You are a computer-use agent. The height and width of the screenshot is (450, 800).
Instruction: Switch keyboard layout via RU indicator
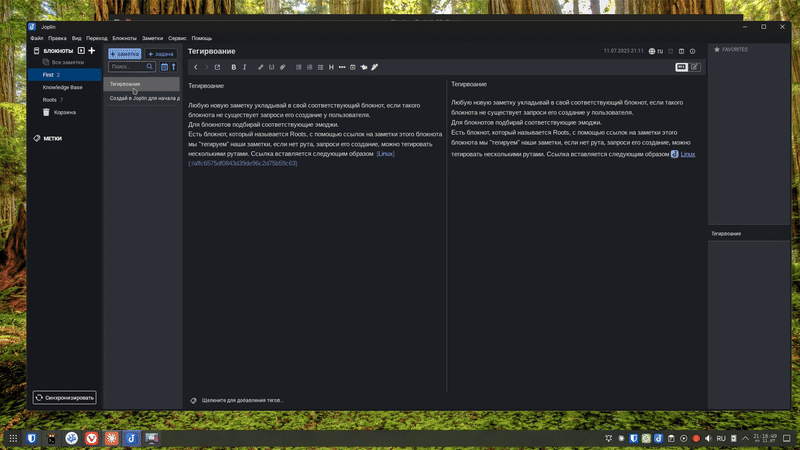[x=721, y=438]
